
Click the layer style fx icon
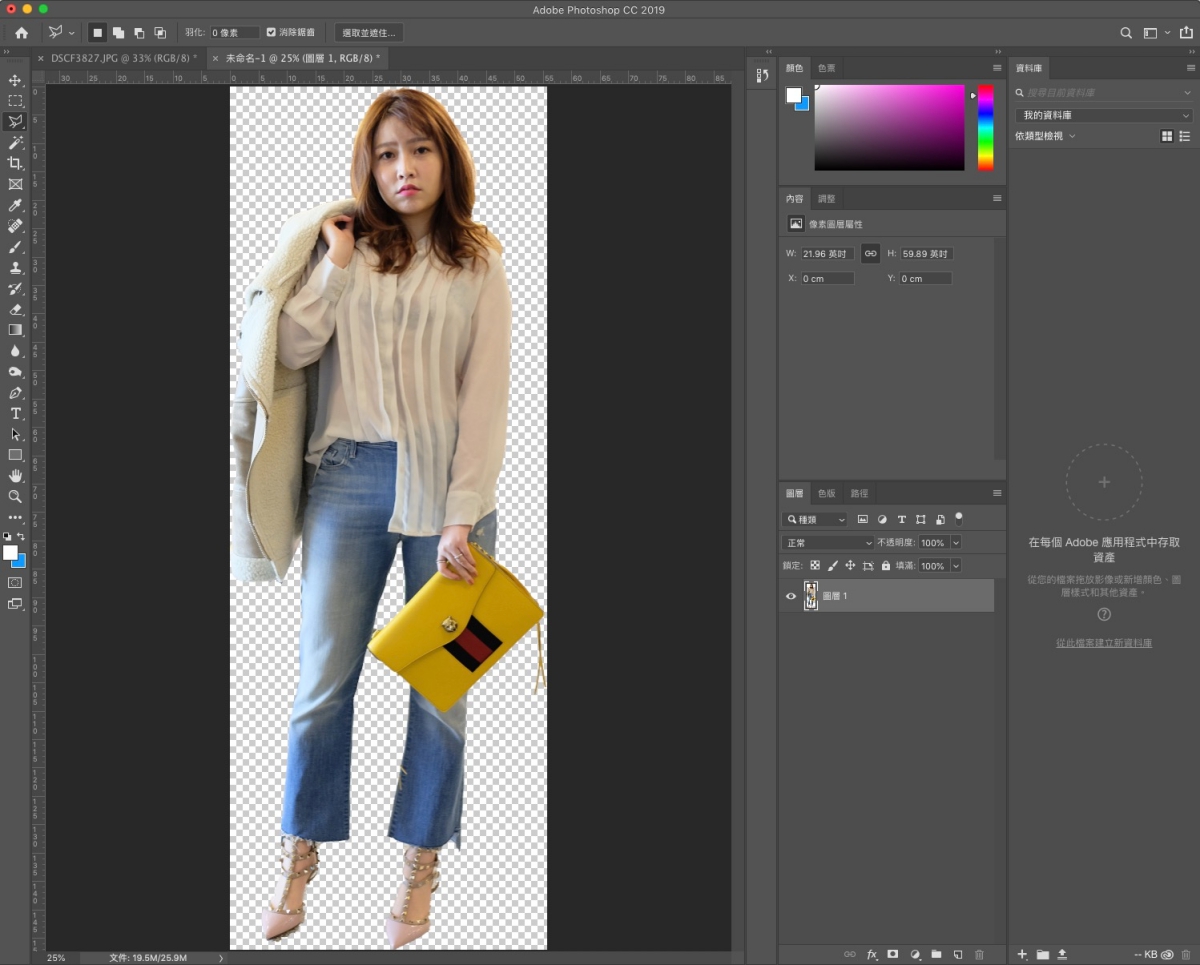[872, 955]
